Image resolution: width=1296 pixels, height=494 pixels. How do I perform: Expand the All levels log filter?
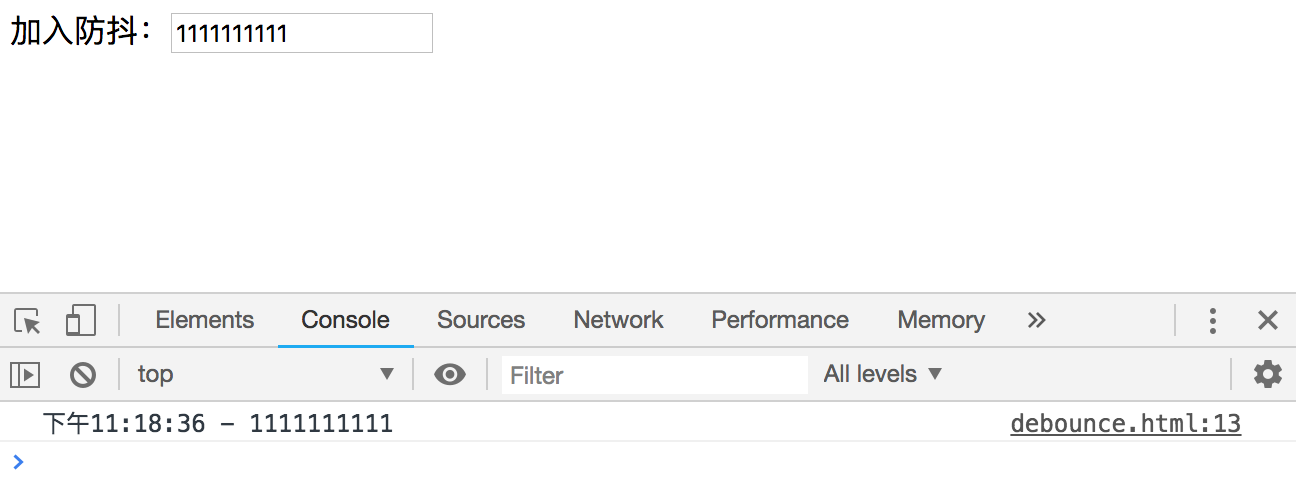coord(883,374)
